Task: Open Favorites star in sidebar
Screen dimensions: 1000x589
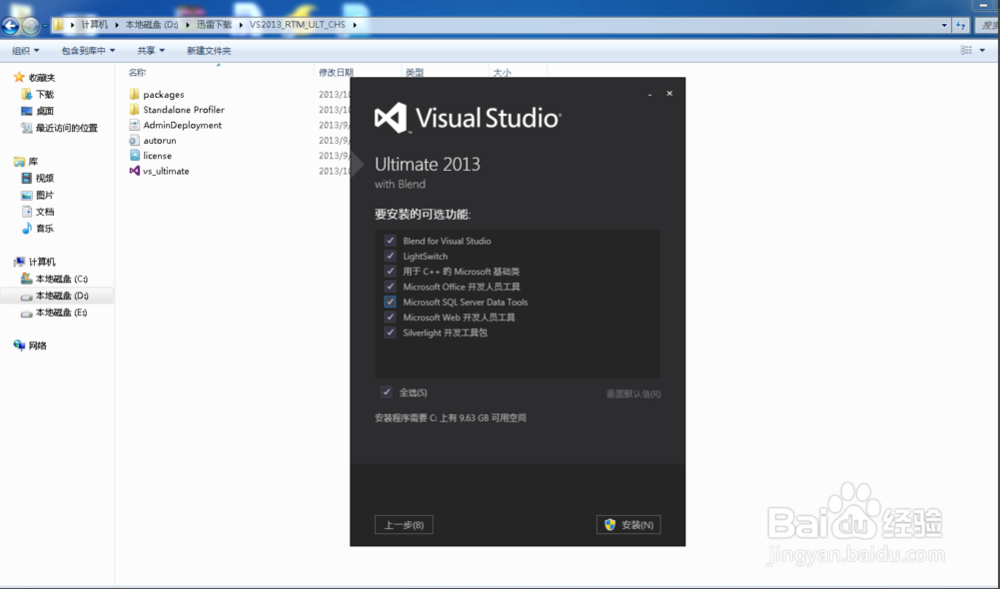Action: point(19,77)
